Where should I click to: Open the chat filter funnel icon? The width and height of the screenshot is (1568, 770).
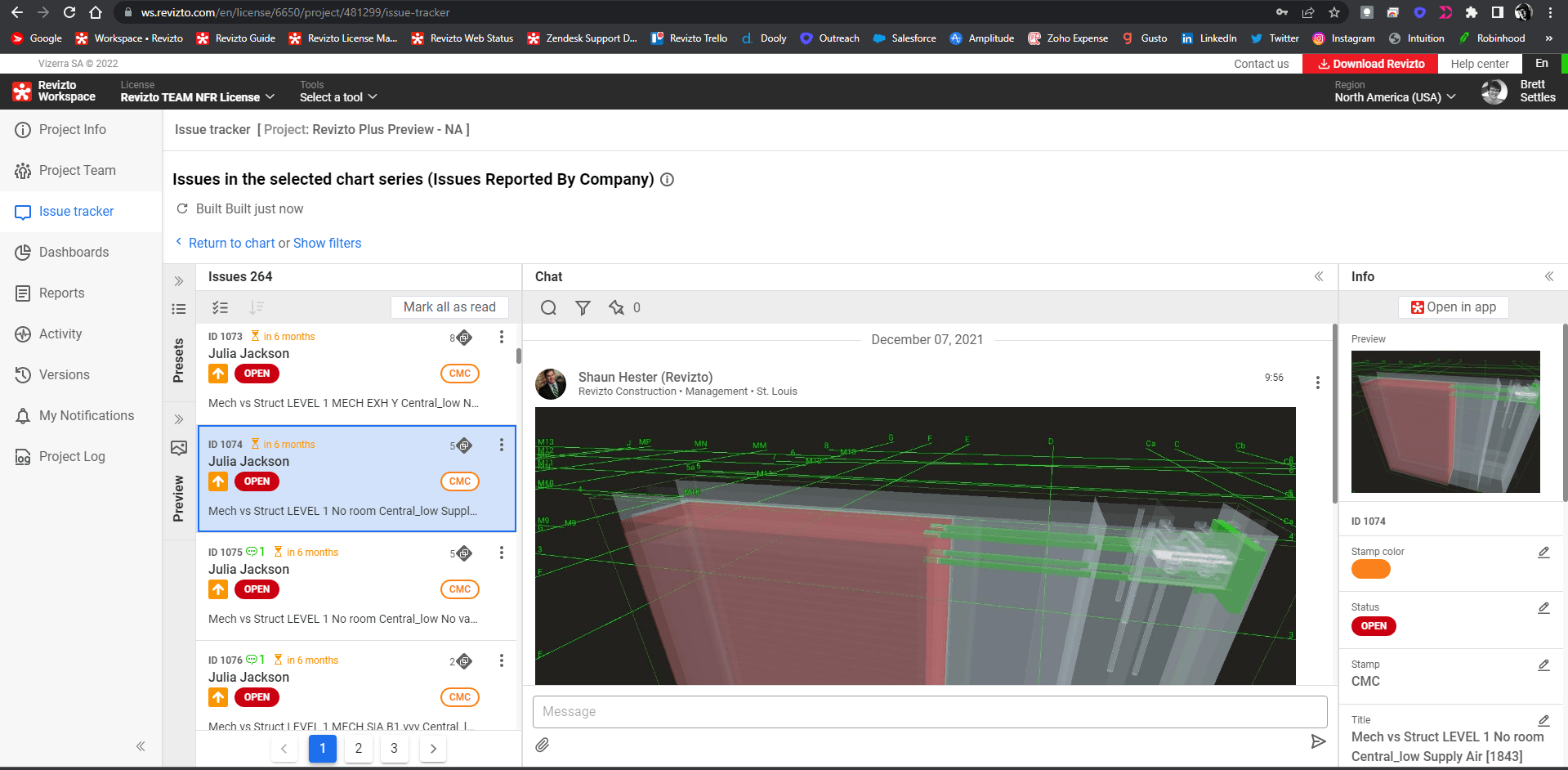pos(583,307)
